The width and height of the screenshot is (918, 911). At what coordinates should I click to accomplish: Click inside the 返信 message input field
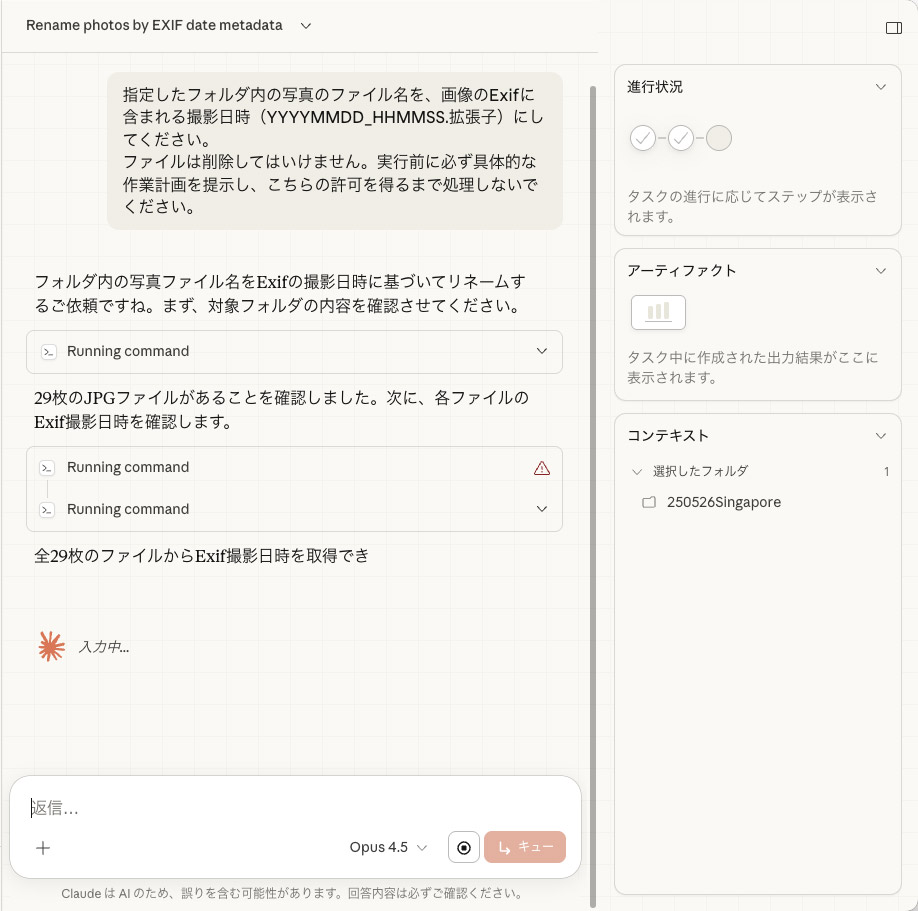click(x=200, y=808)
